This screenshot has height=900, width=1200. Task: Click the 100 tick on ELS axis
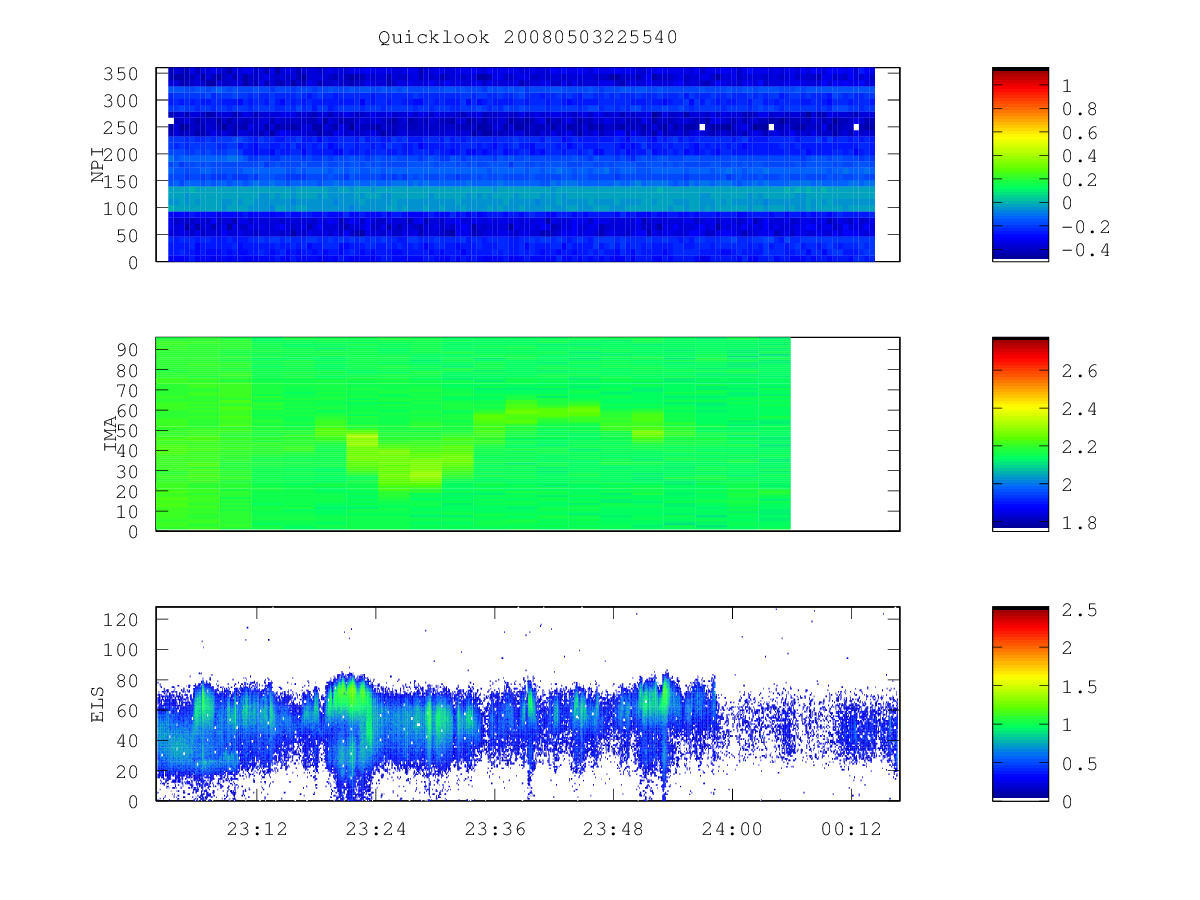point(121,650)
